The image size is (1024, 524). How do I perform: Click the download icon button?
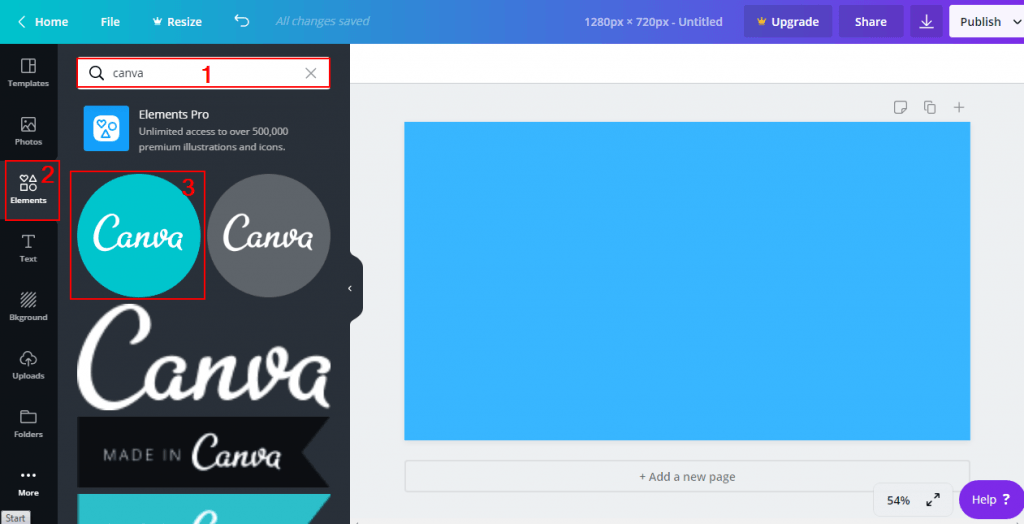pyautogui.click(x=926, y=22)
